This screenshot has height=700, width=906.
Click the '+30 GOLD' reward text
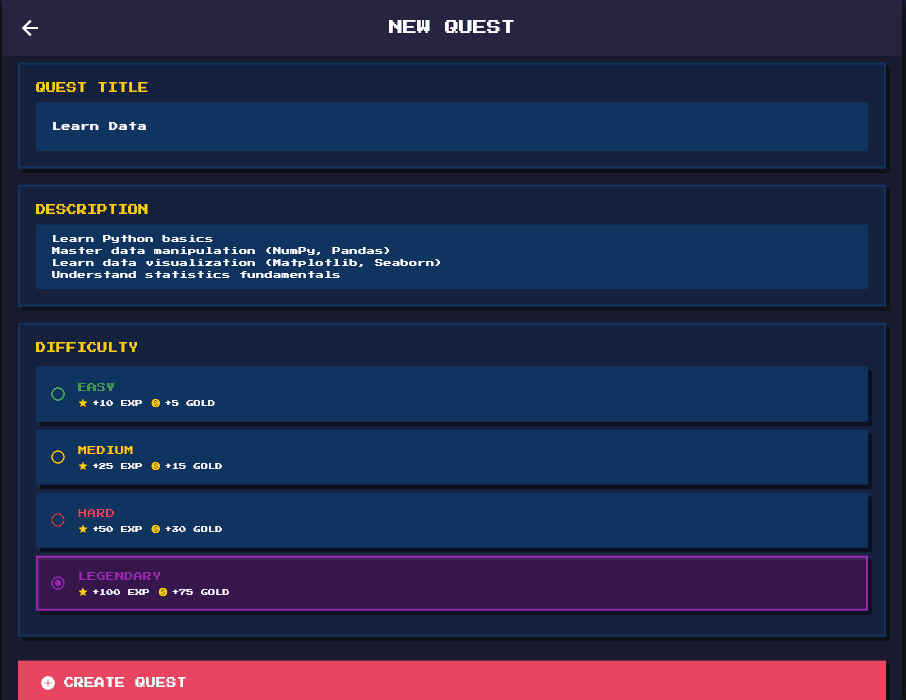193,529
